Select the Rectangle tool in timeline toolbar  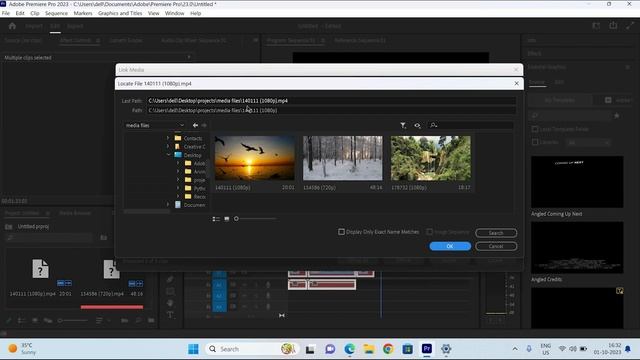coord(170,291)
